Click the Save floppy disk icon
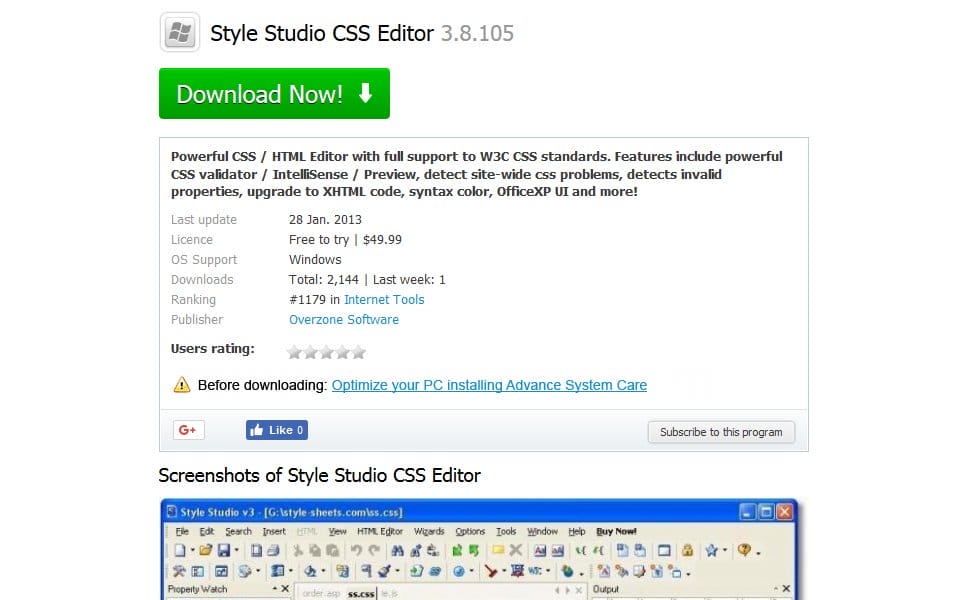Viewport: 954px width, 600px height. [x=224, y=551]
